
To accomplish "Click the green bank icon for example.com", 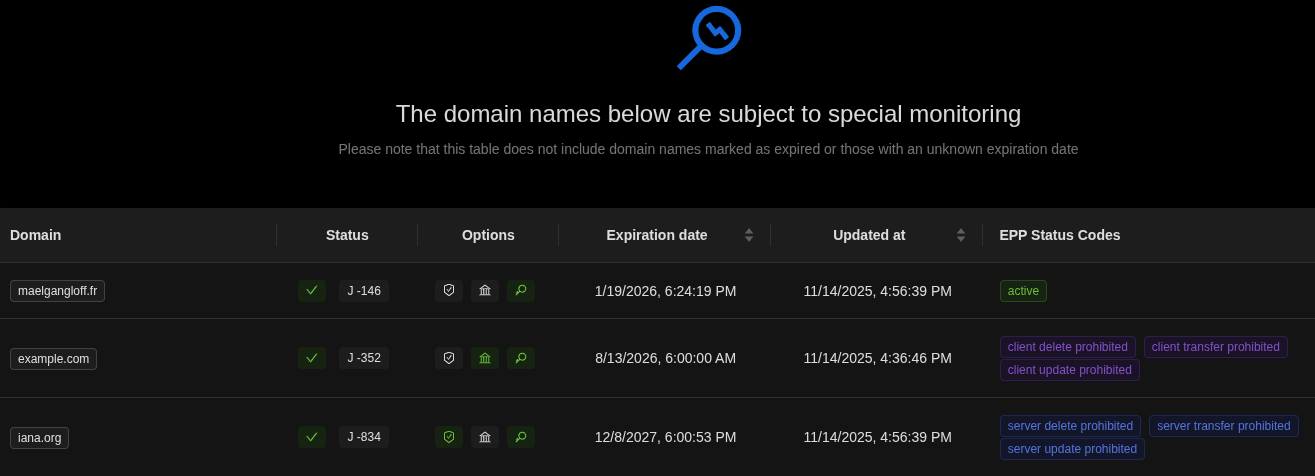I will coord(485,358).
